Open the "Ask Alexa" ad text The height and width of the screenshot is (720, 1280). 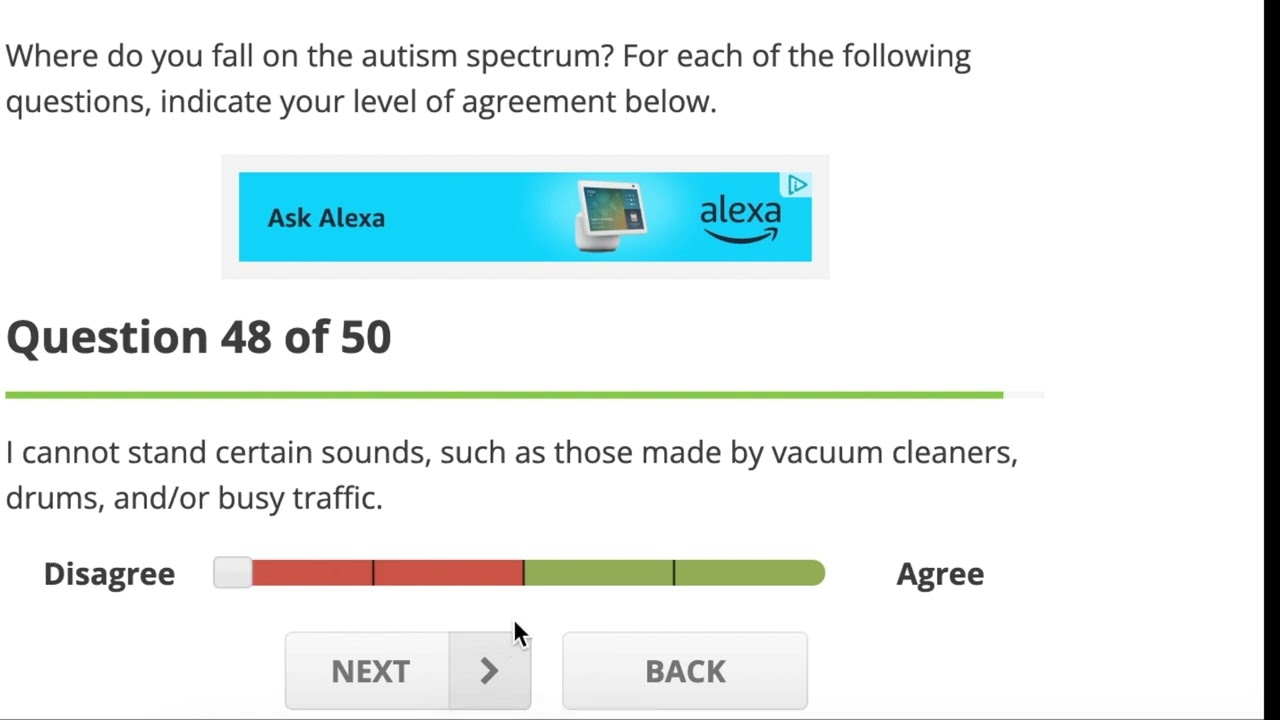coord(326,218)
